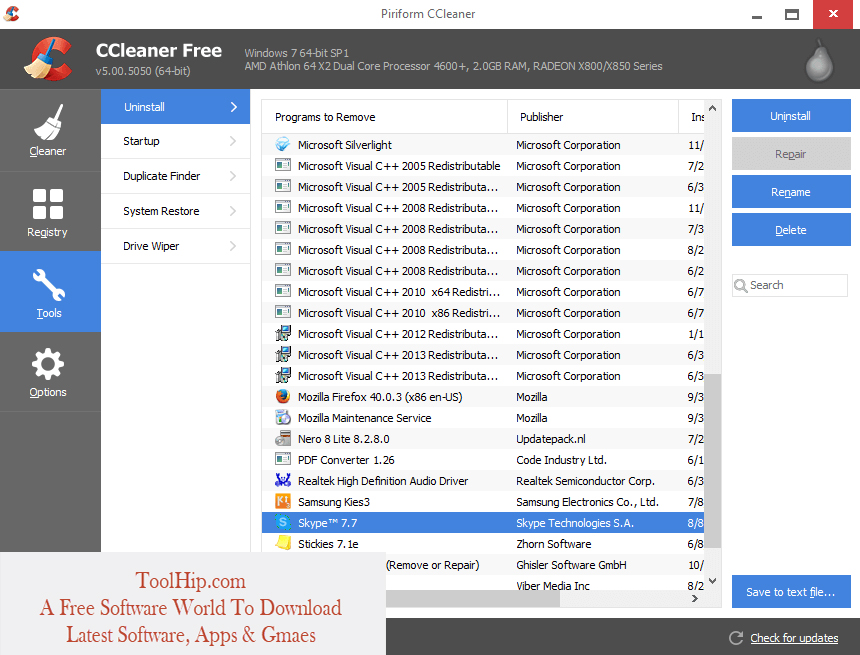860x655 pixels.
Task: Sort by Publisher column header
Action: pyautogui.click(x=593, y=117)
